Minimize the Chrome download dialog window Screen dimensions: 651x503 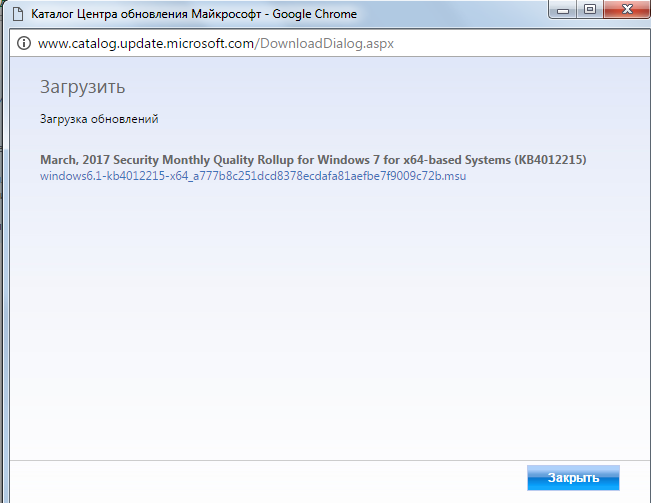tap(563, 10)
